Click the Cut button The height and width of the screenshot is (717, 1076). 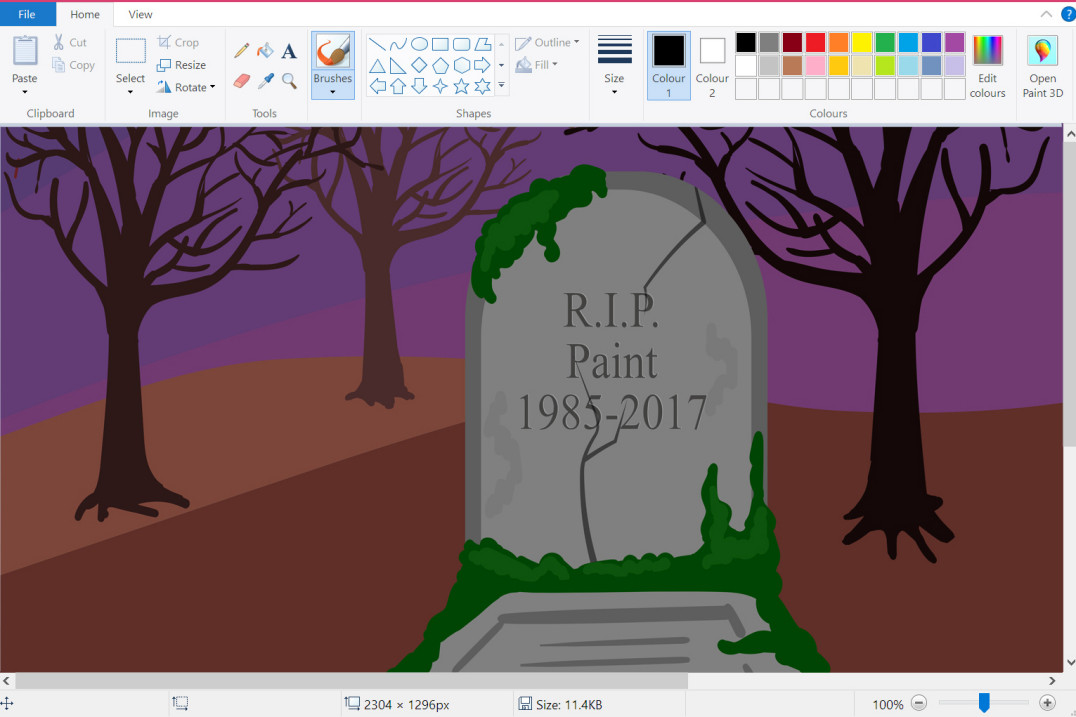71,43
